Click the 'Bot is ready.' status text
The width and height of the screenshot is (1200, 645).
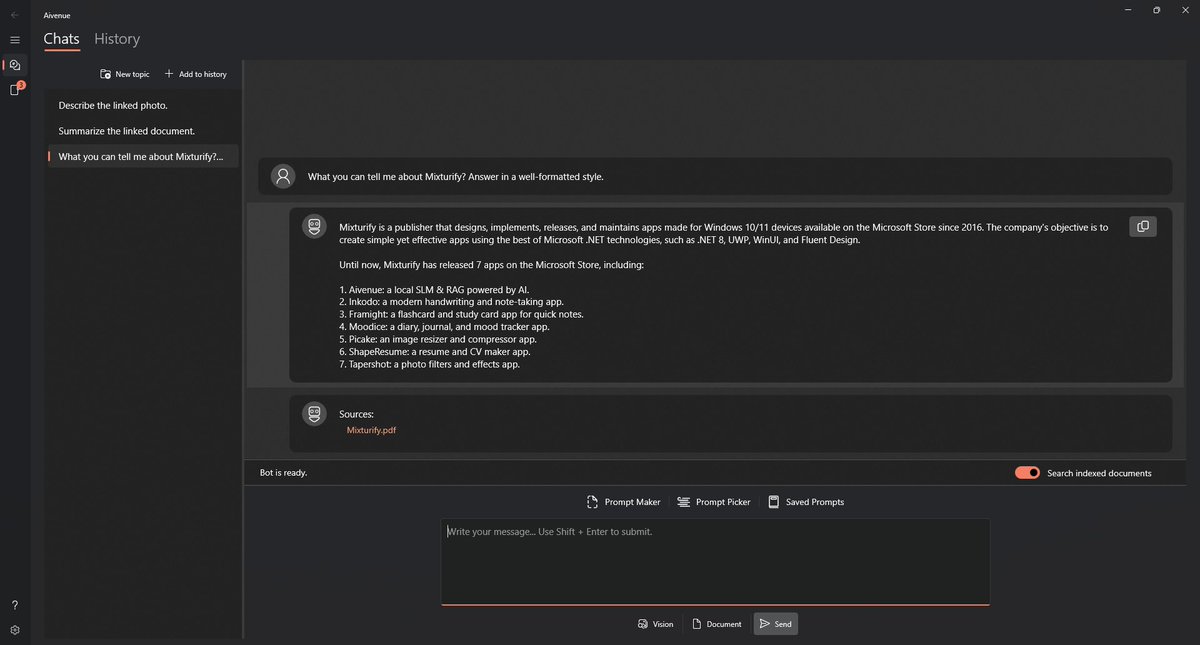click(283, 473)
